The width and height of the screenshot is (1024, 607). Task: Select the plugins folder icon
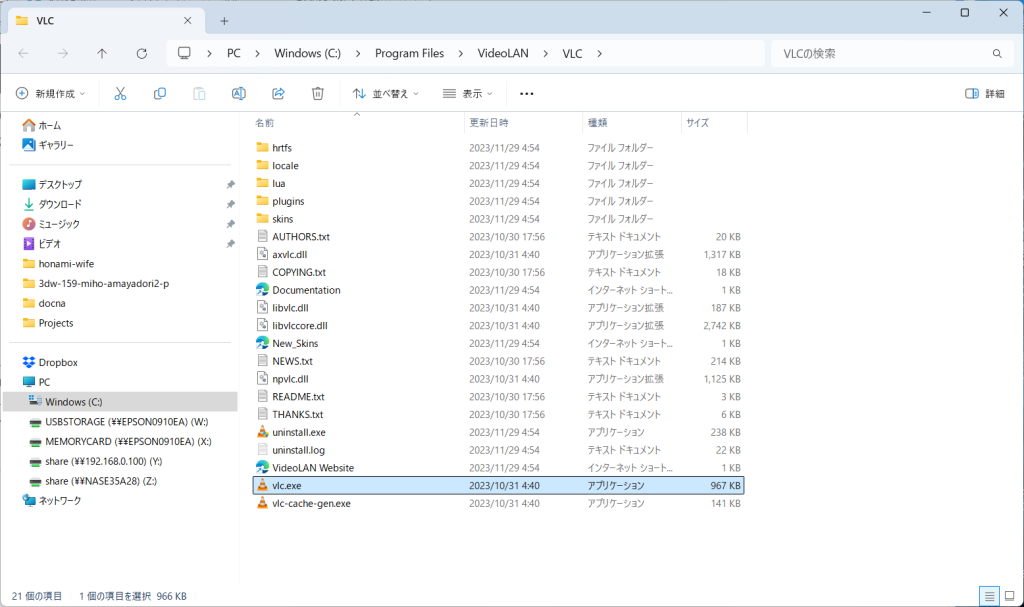tap(263, 201)
